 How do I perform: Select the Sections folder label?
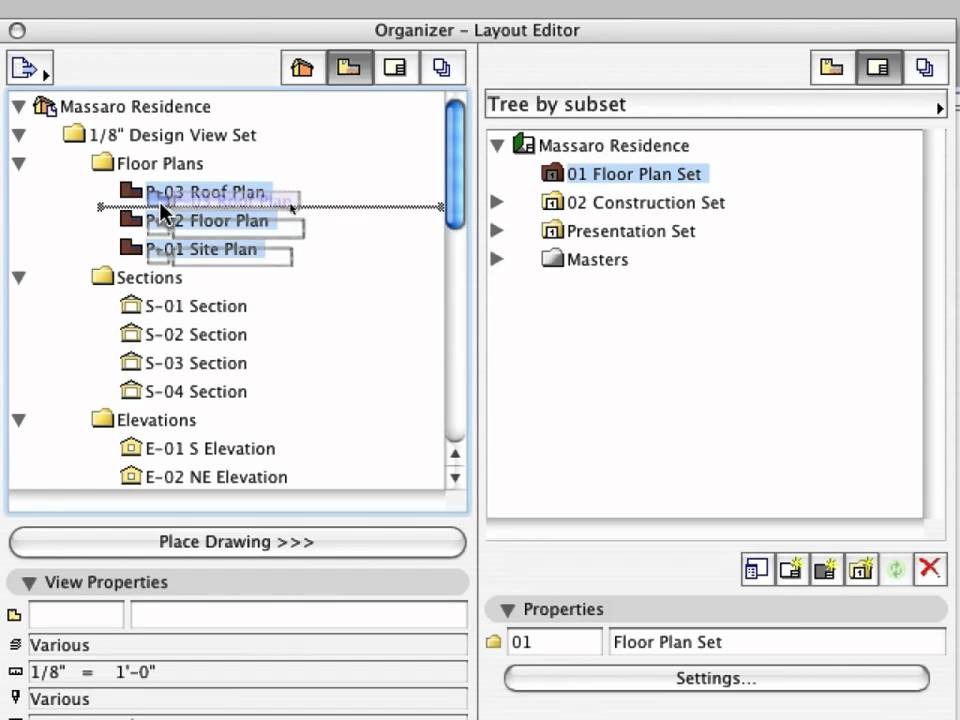click(x=150, y=278)
